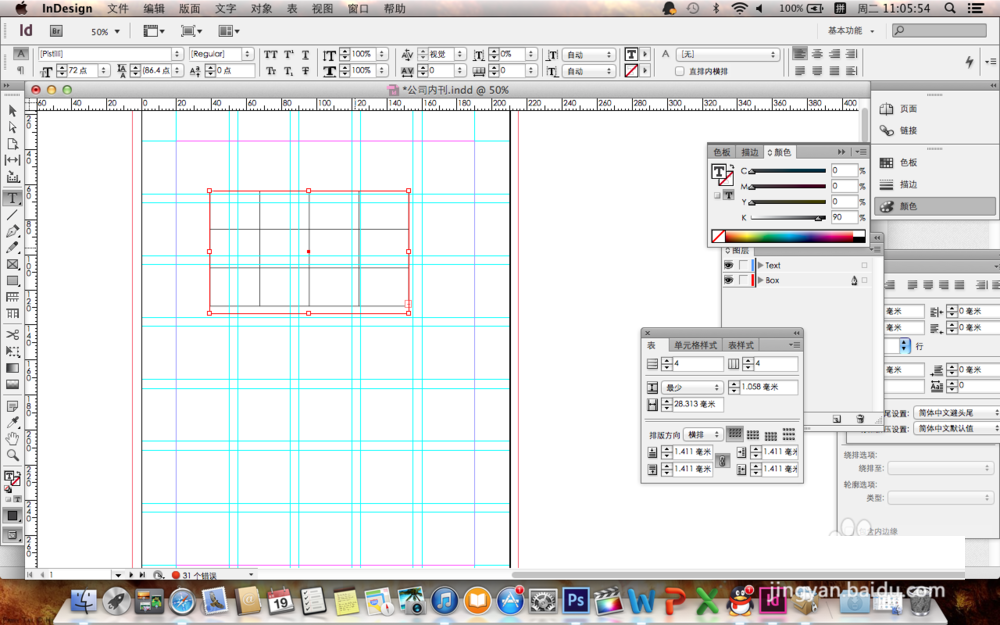Open the 文件 menu
Image resolution: width=1000 pixels, height=625 pixels.
118,8
